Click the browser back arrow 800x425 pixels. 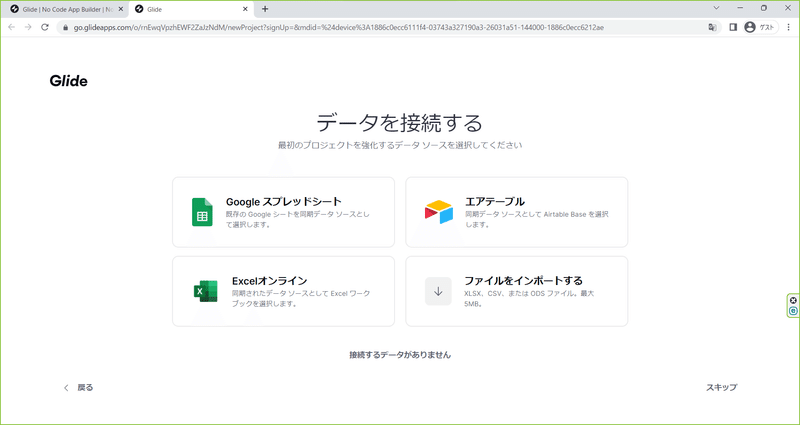12,27
